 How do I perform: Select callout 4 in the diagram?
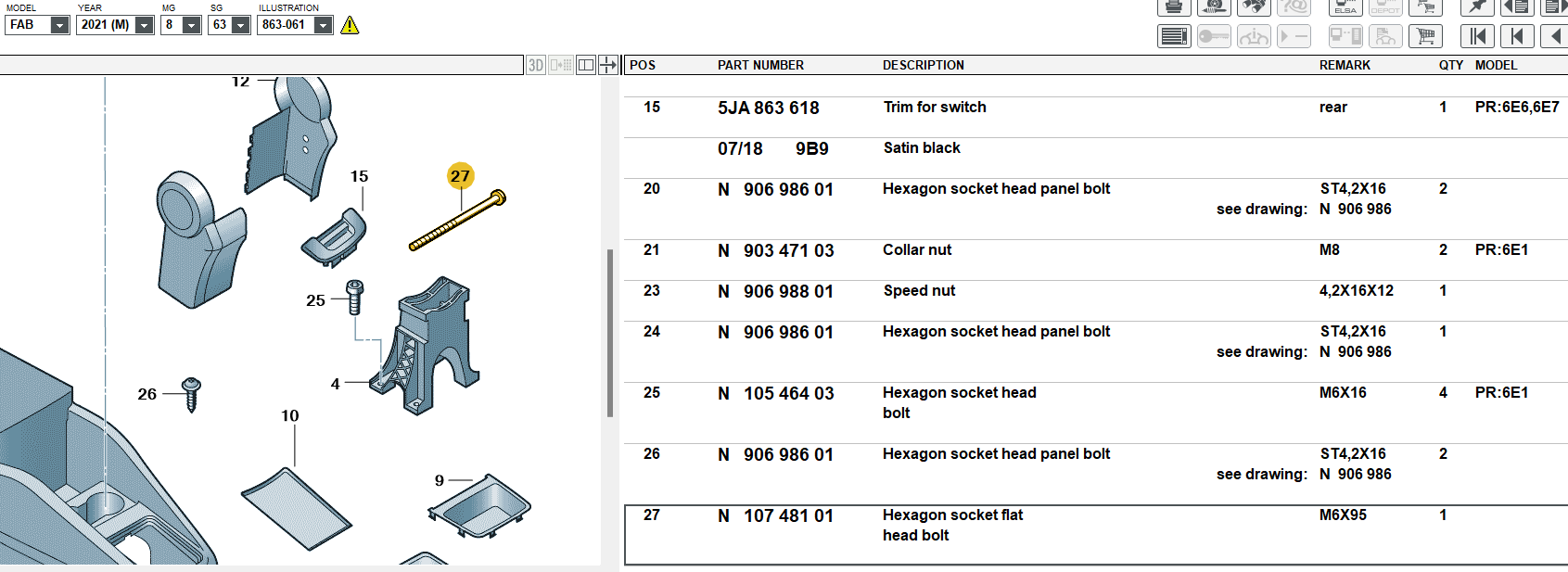335,384
